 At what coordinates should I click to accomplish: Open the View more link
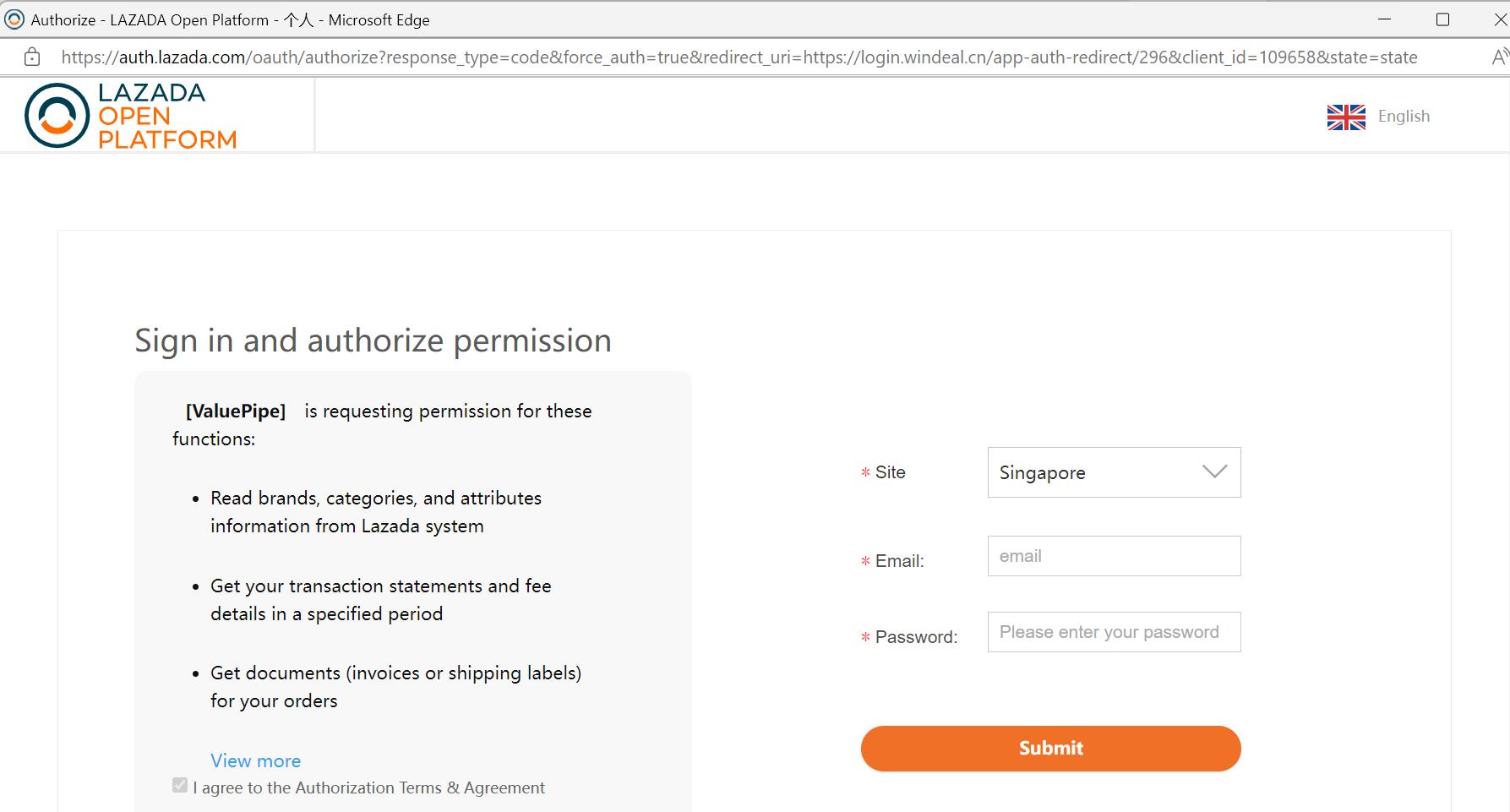(254, 760)
